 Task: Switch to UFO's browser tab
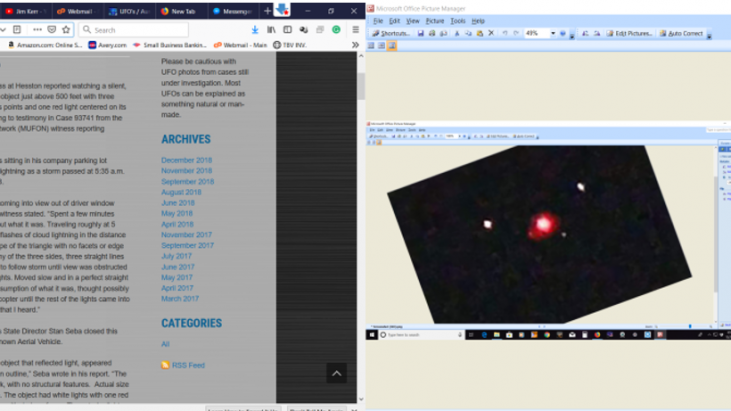129,11
